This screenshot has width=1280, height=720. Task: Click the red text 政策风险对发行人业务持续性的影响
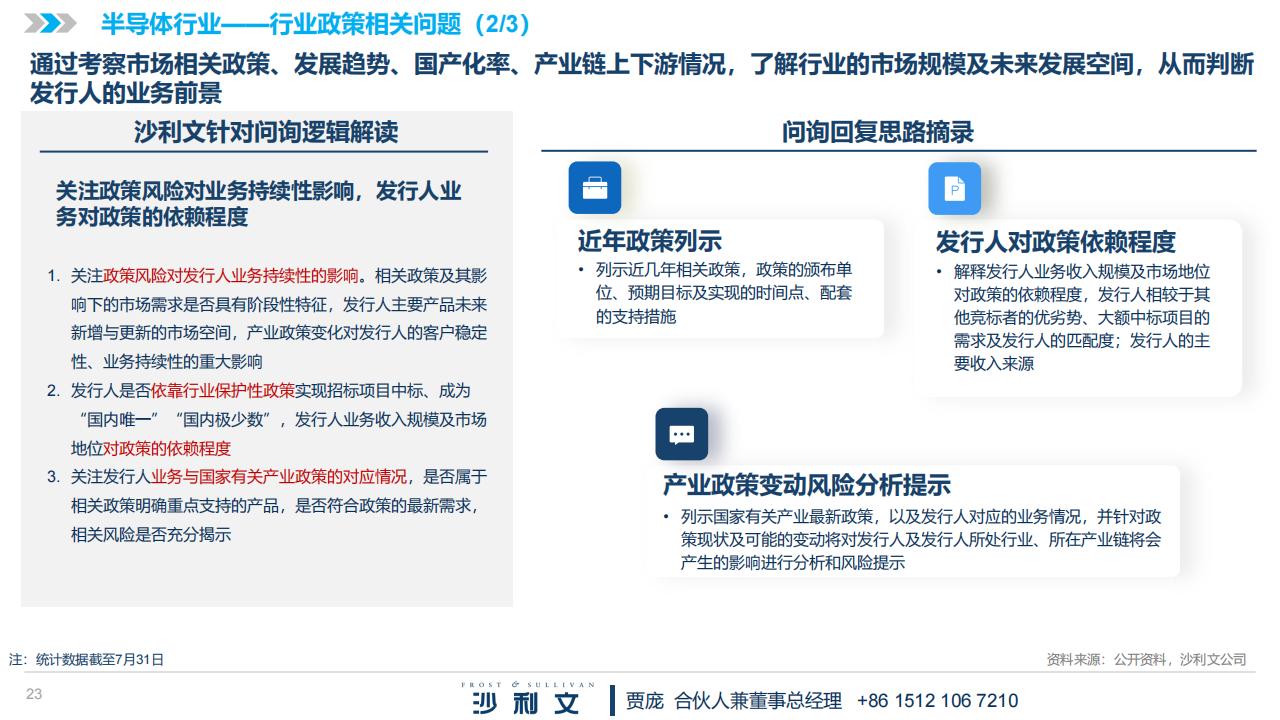[x=230, y=276]
